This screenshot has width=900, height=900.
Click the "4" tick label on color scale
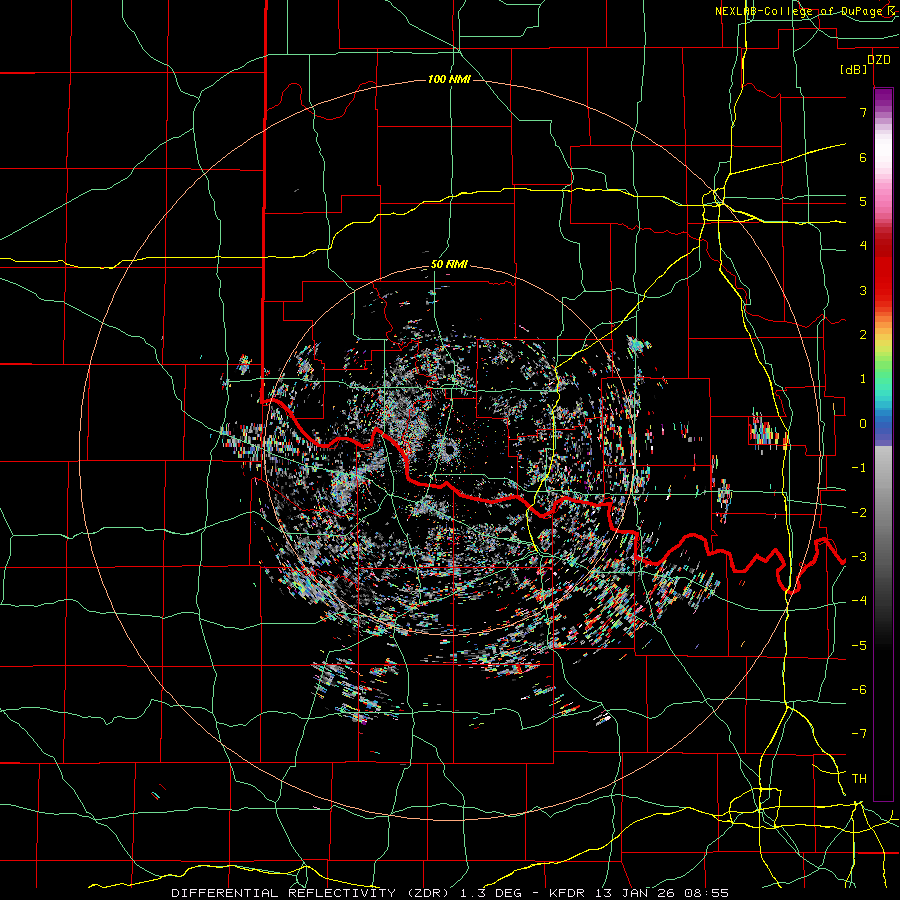click(x=863, y=246)
